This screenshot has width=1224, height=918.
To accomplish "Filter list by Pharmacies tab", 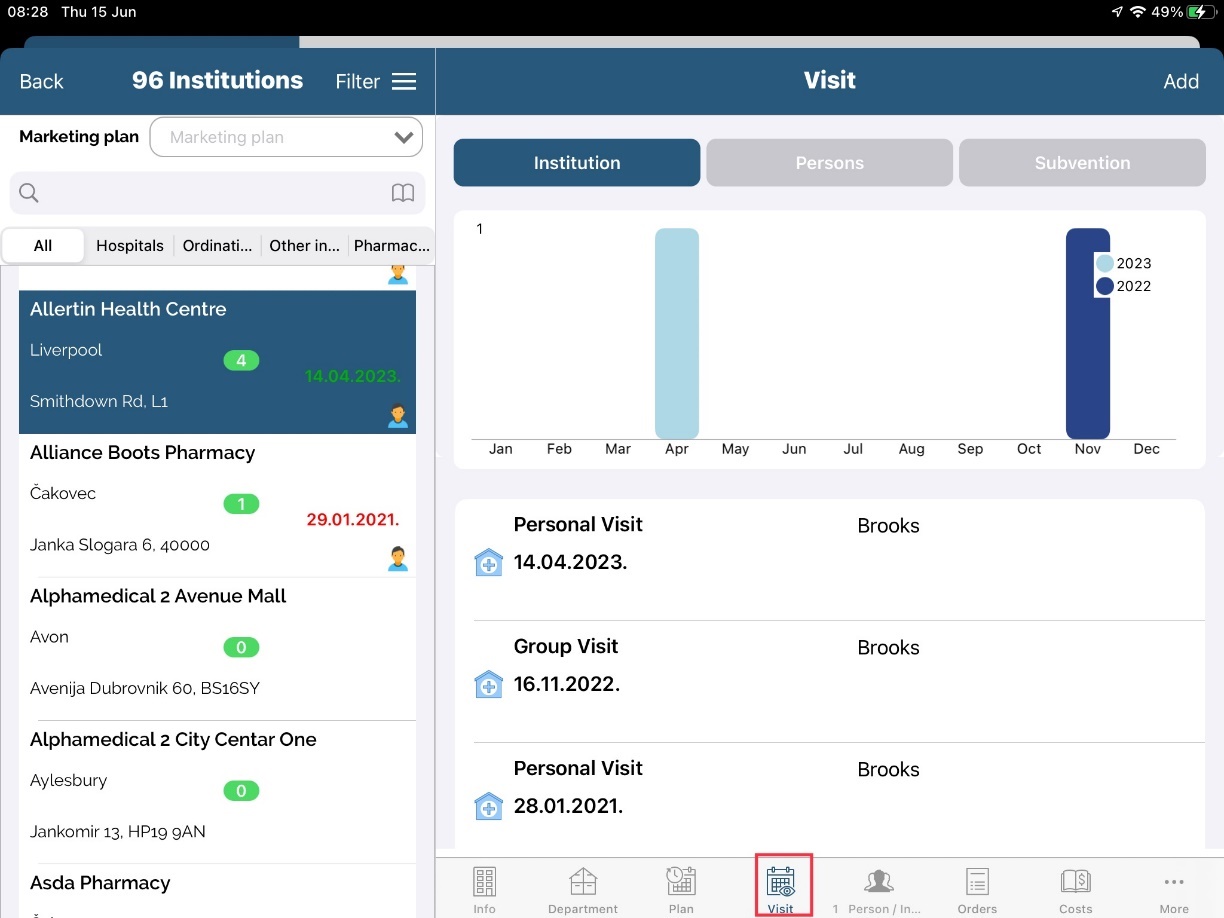I will (391, 246).
